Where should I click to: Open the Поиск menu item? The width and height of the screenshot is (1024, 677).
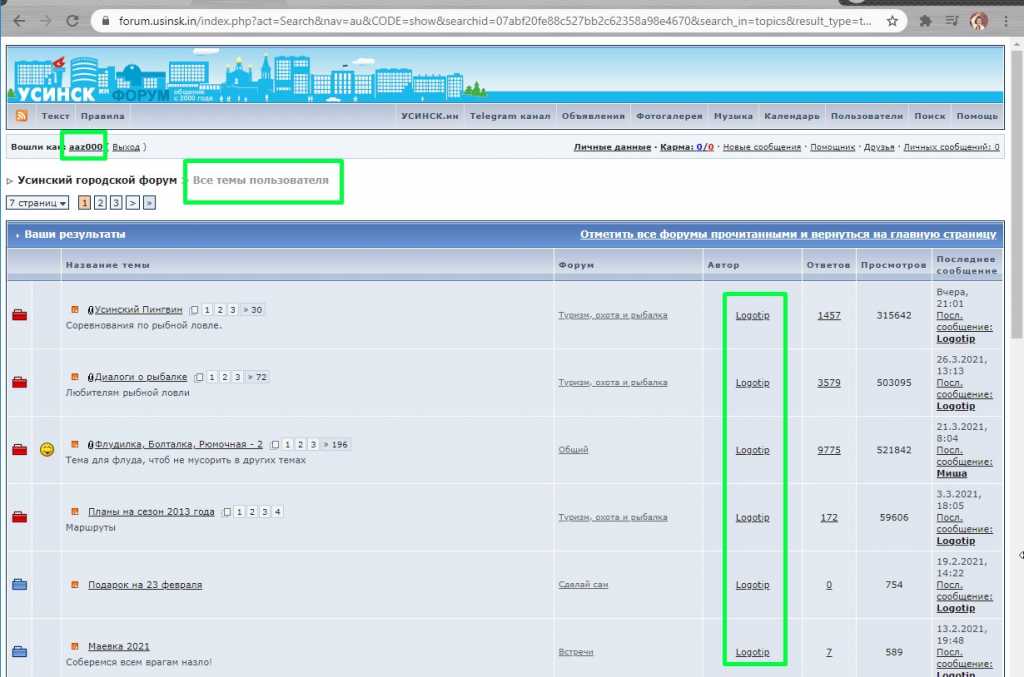(x=929, y=116)
